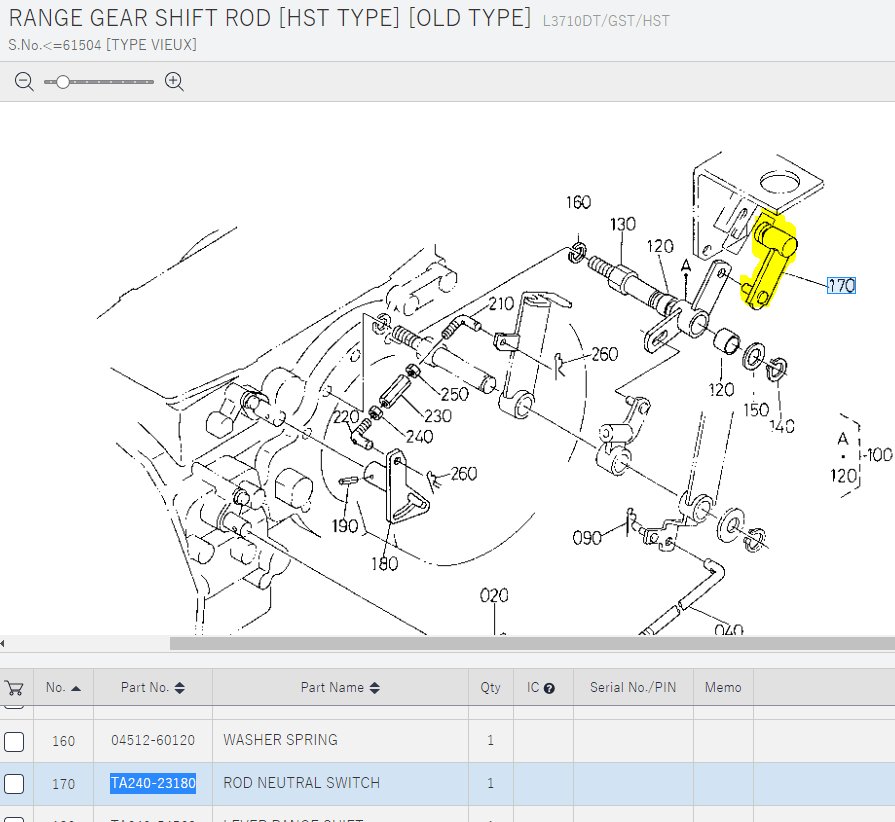Check the checkbox for ROD NEUTRAL SWITCH
The height and width of the screenshot is (822, 895).
pos(15,783)
